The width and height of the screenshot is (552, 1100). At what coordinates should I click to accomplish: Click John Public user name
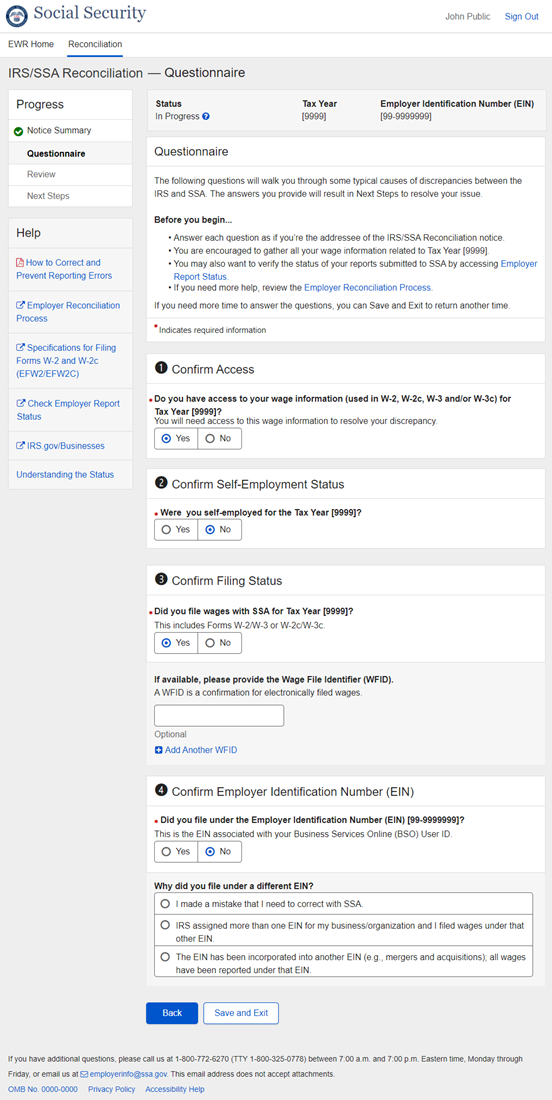coord(468,16)
